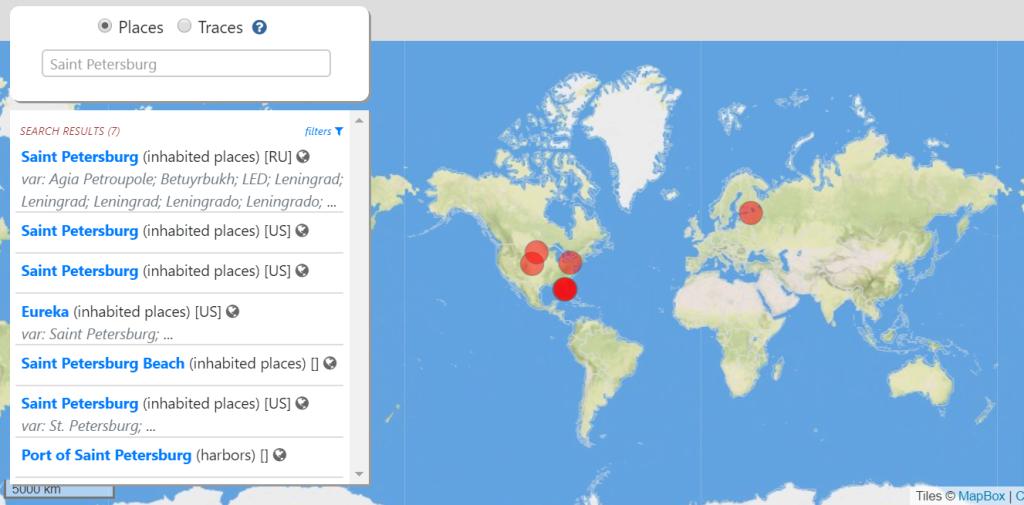Click globe icon beside Port of Saint Petersburg
1024x505 pixels.
point(279,455)
